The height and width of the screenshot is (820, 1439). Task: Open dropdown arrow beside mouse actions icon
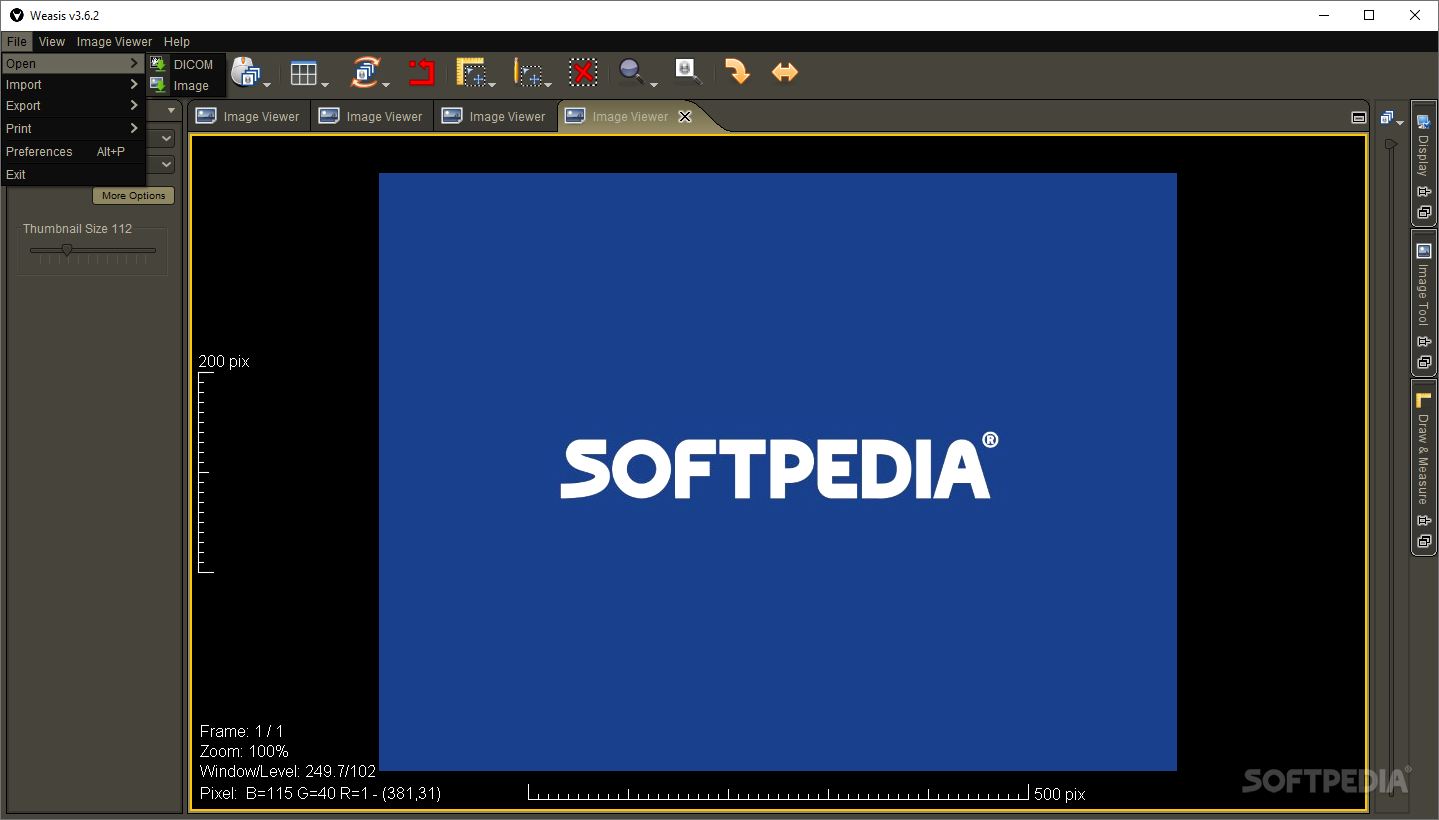pos(267,84)
